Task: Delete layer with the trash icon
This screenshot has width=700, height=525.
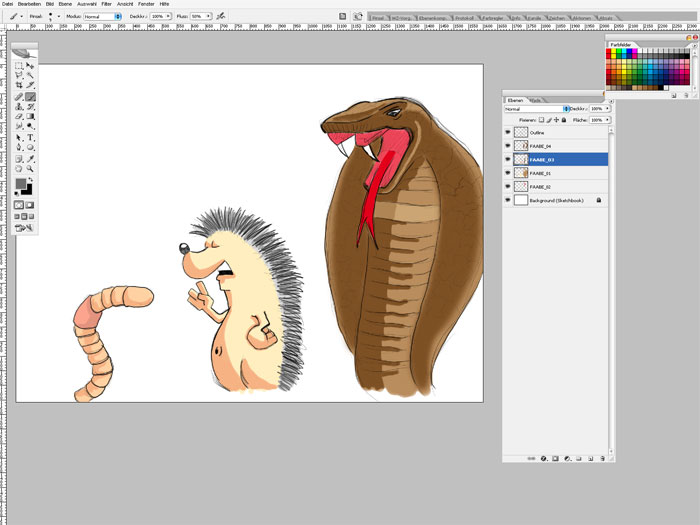Action: (x=603, y=458)
